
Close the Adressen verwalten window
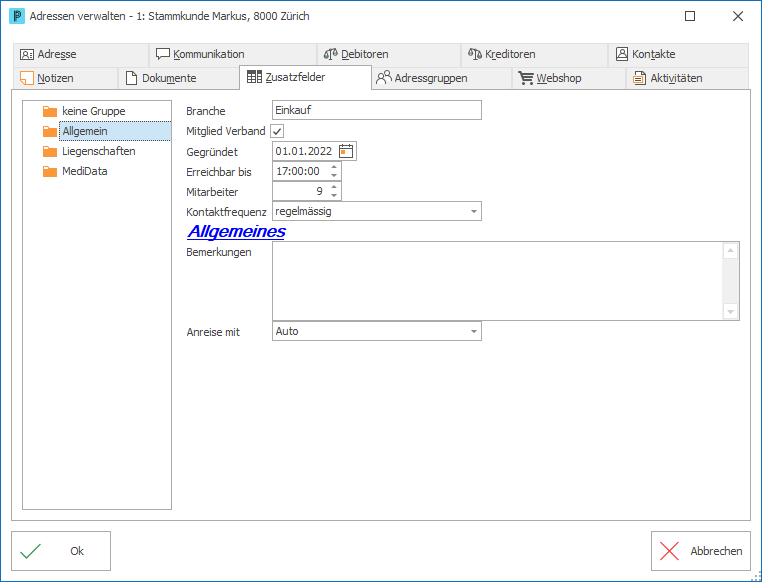click(738, 16)
